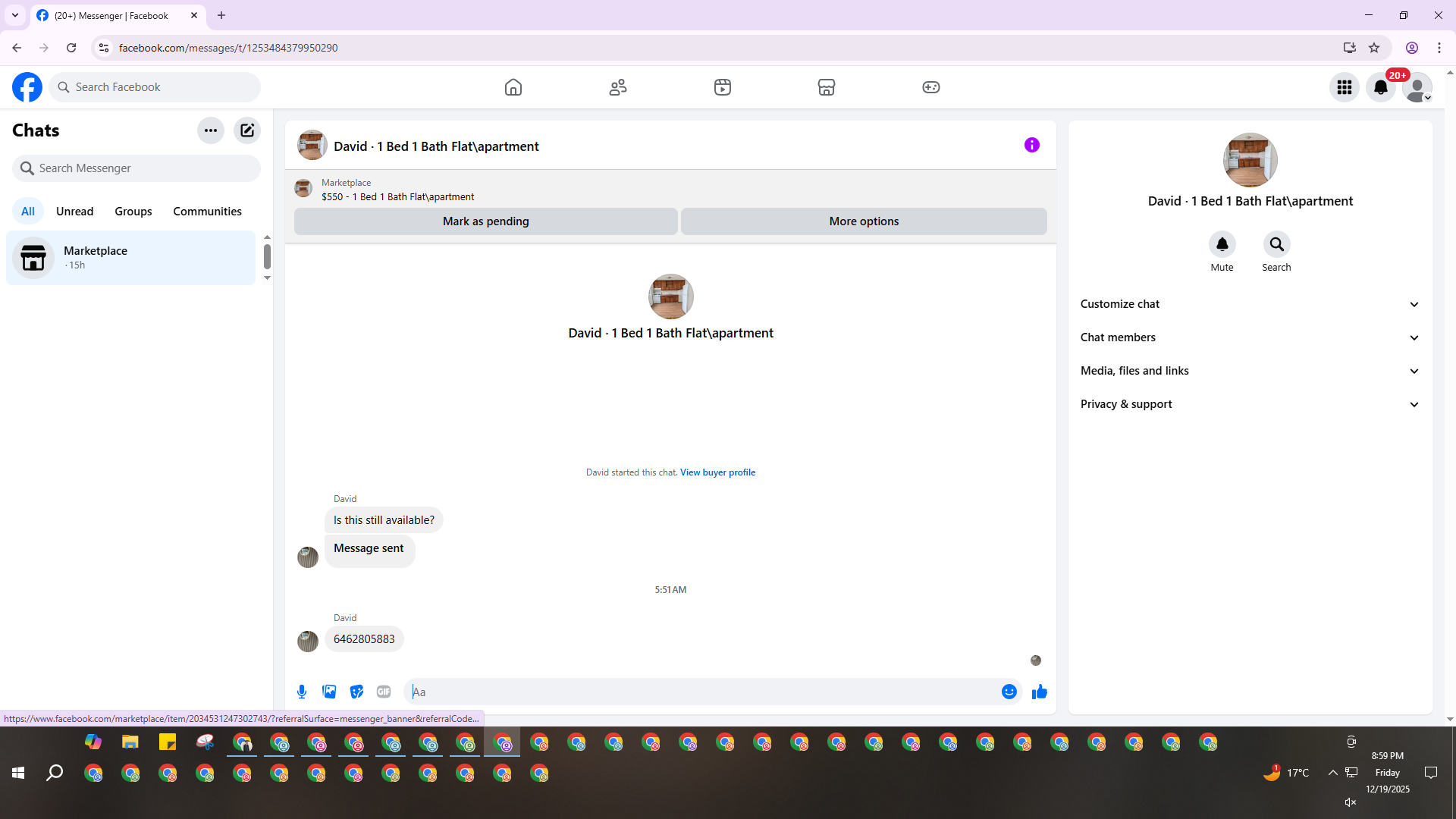Switch to the Unread tab
The height and width of the screenshot is (819, 1456).
pyautogui.click(x=74, y=212)
